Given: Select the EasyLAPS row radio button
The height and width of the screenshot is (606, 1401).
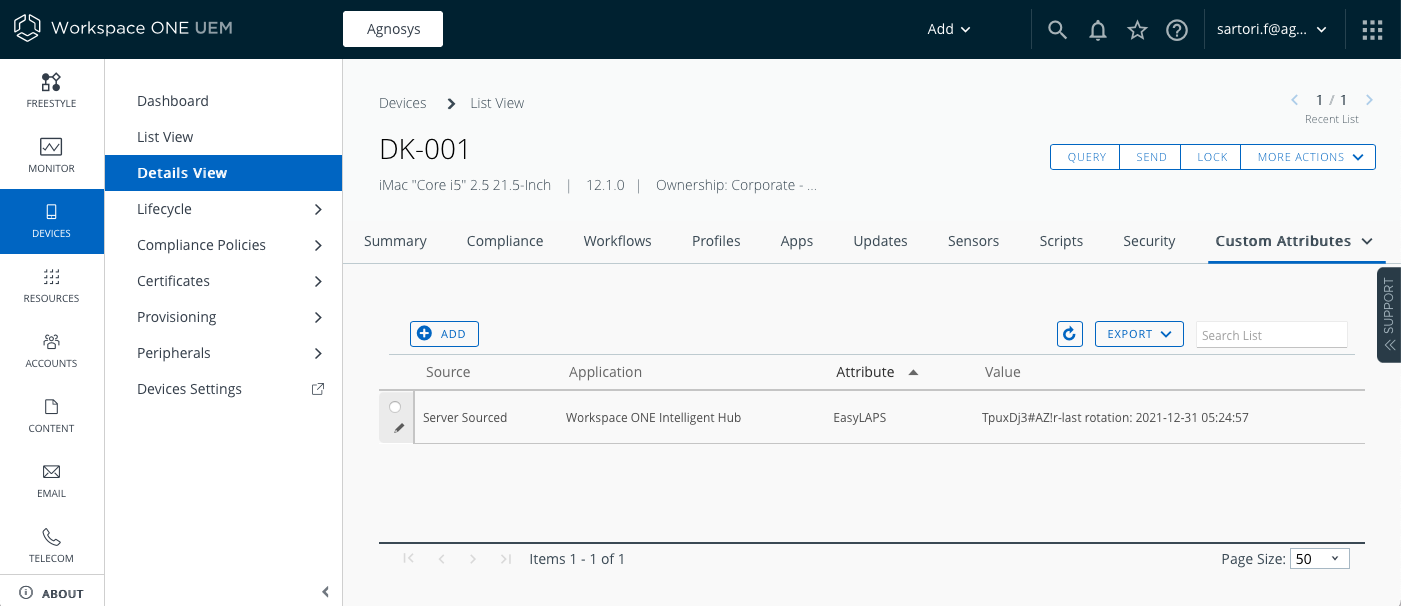Looking at the screenshot, I should [395, 407].
